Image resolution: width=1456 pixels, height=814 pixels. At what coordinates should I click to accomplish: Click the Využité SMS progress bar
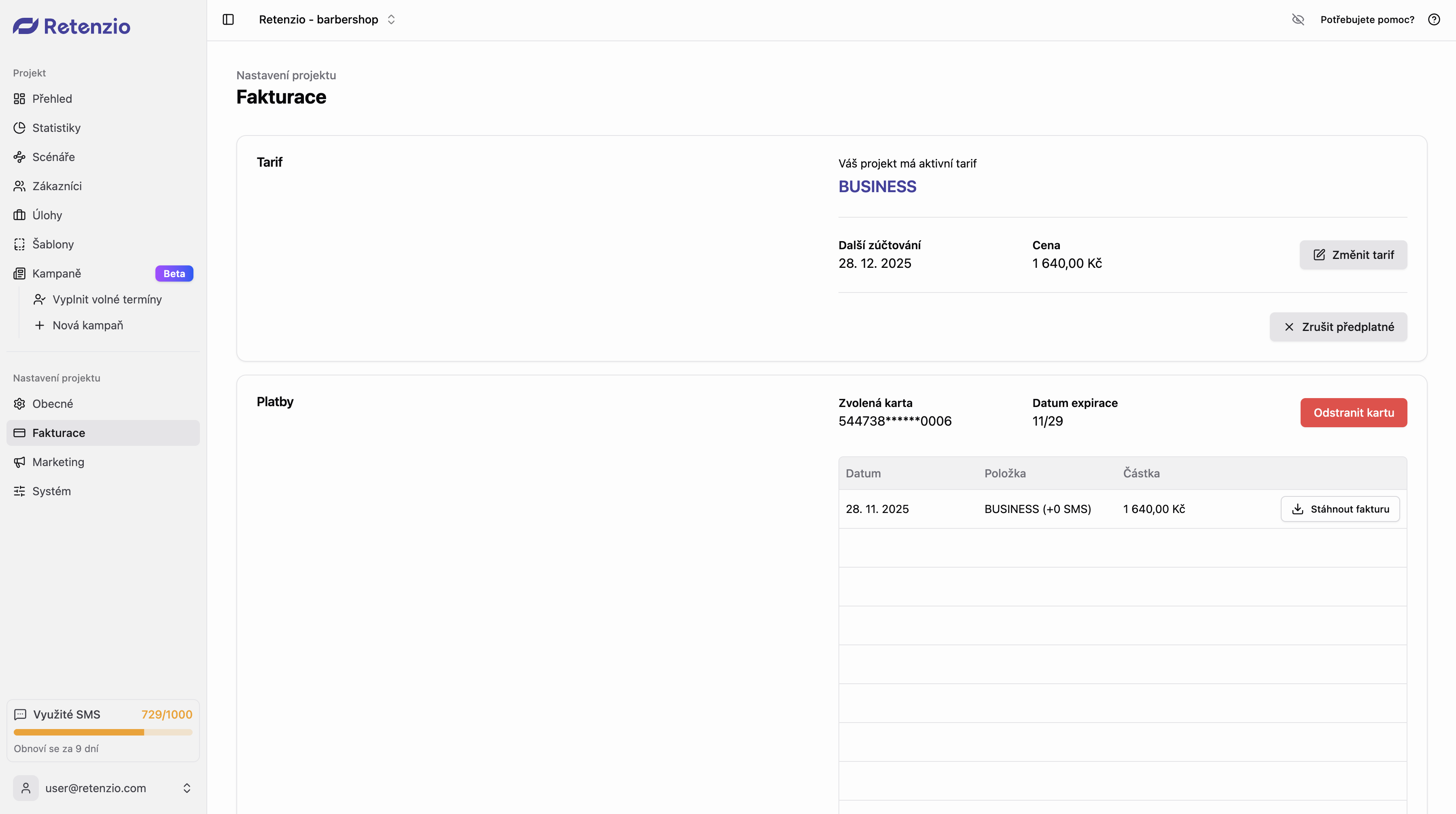point(103,732)
